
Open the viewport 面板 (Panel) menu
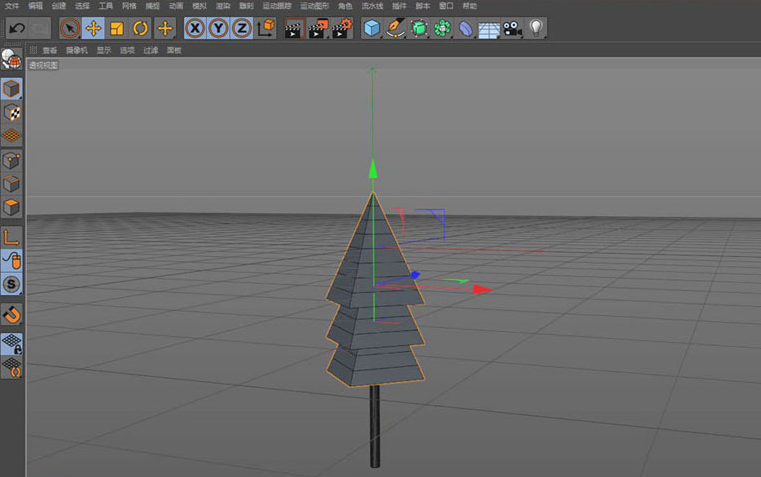click(174, 50)
